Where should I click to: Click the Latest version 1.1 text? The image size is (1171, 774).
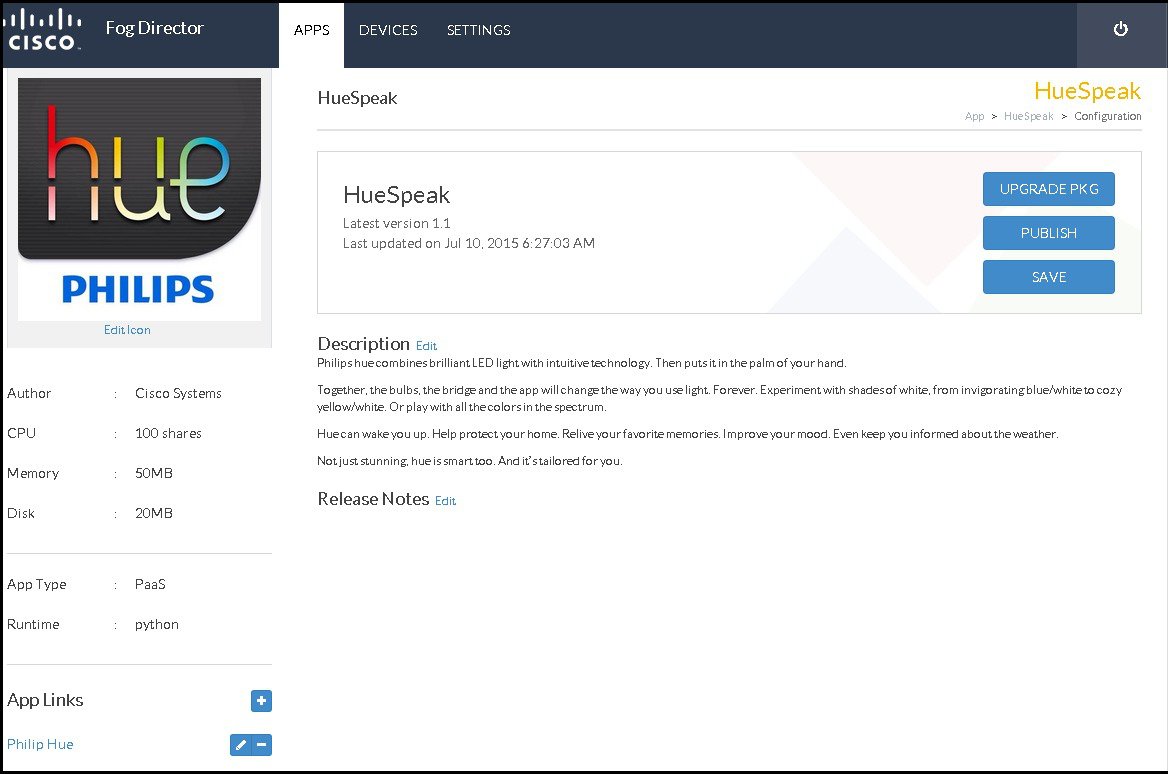(398, 224)
